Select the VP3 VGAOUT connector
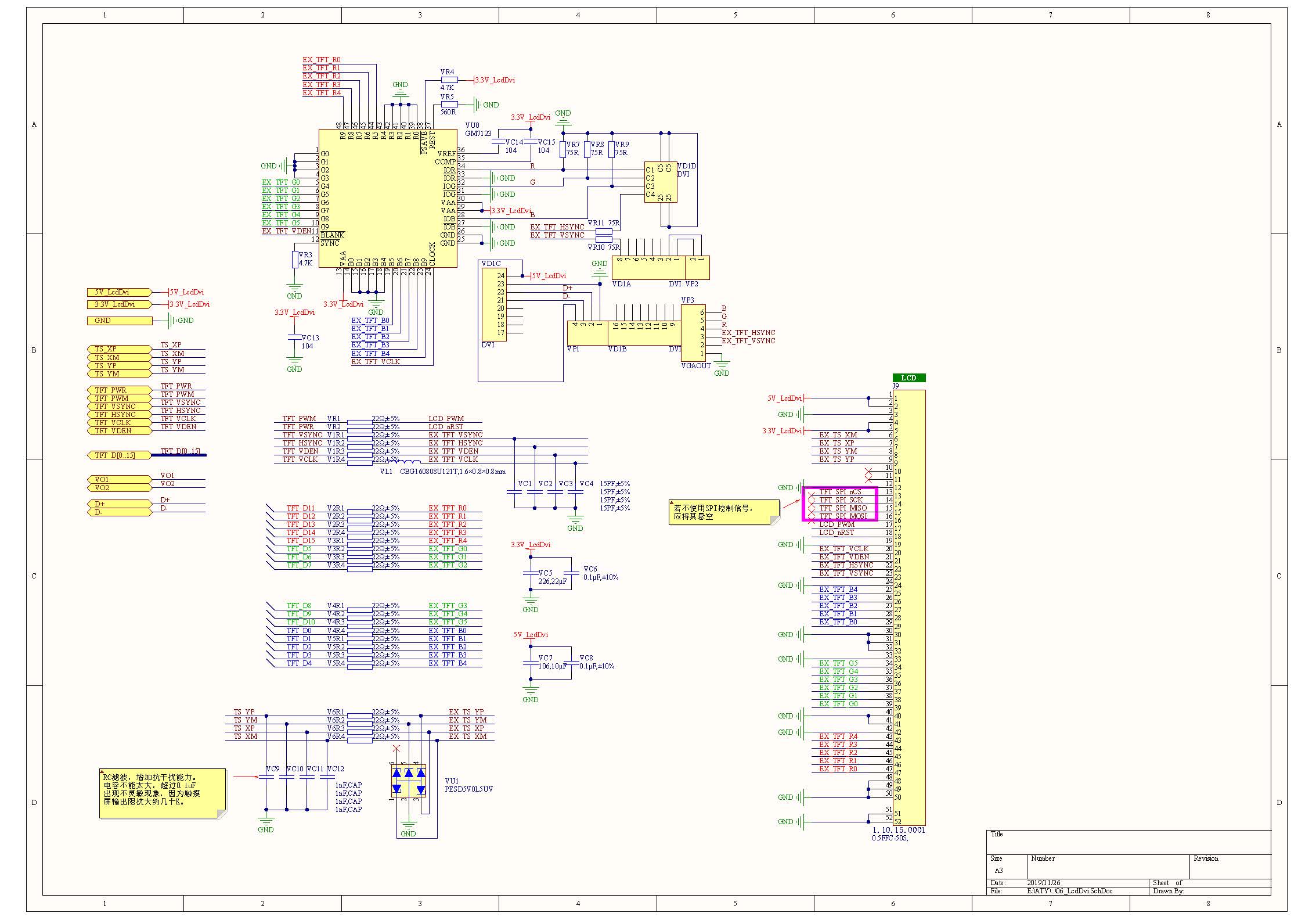Image resolution: width=1316 pixels, height=920 pixels. coord(693,333)
